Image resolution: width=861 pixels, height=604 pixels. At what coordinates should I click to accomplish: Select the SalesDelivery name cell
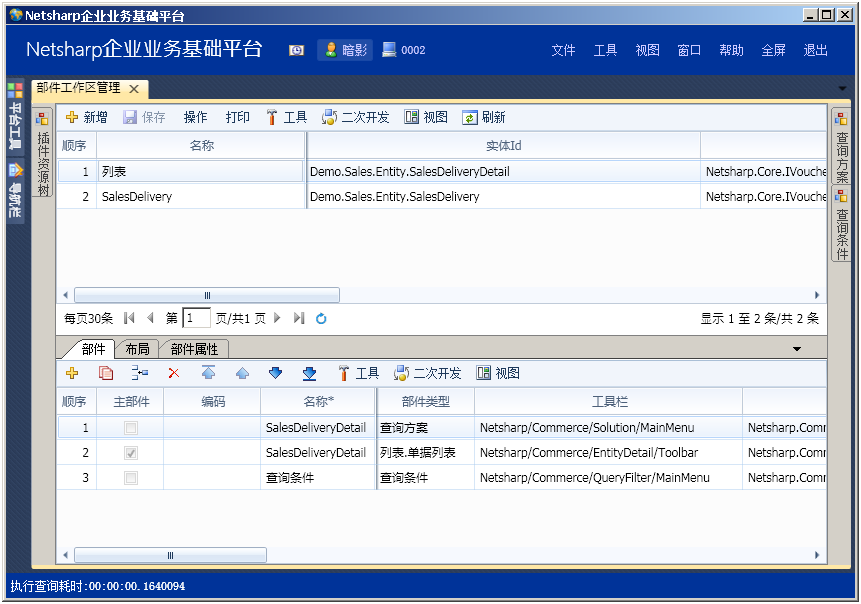(201, 197)
